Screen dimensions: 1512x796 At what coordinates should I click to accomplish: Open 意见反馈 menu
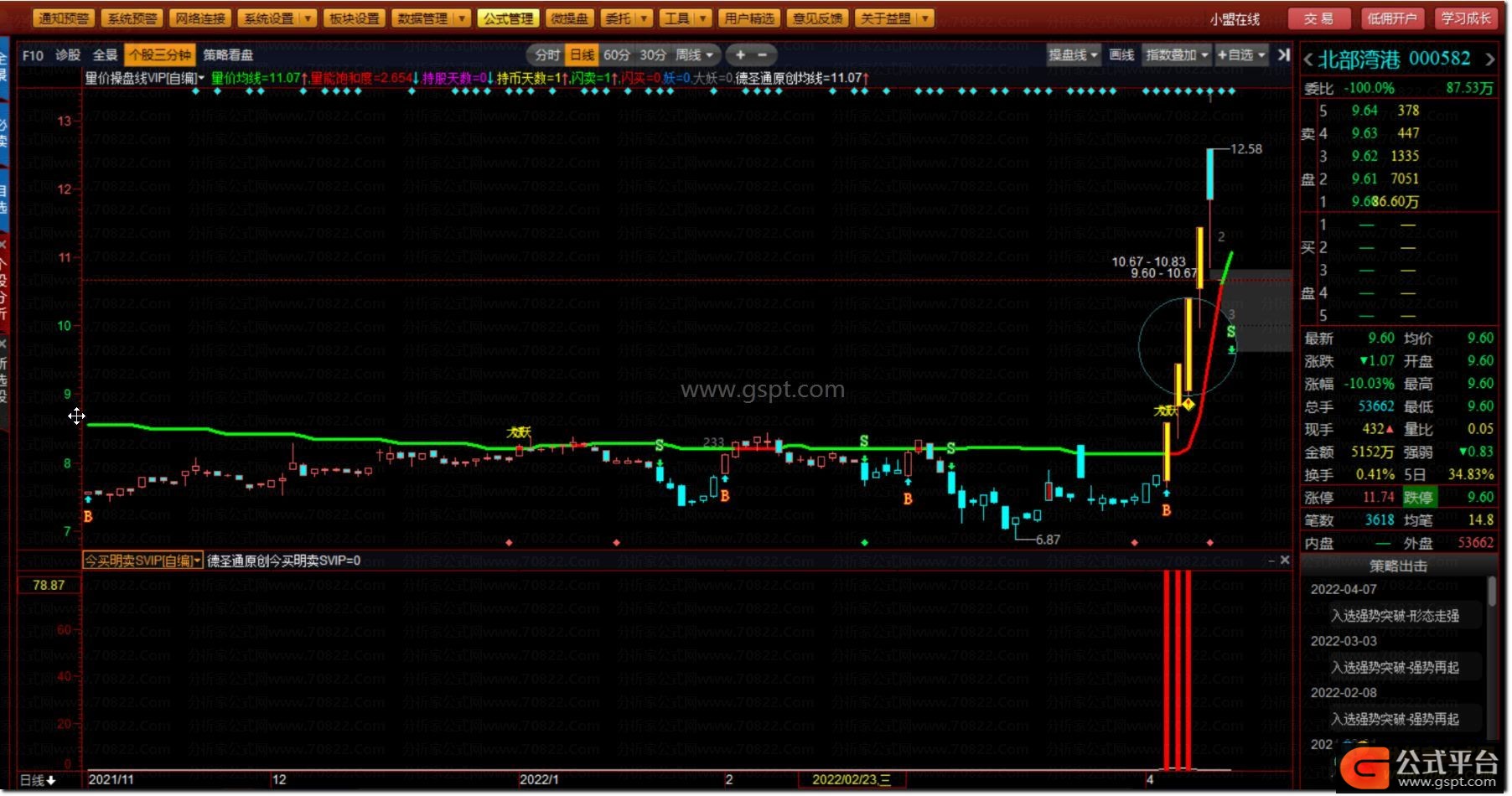click(817, 18)
